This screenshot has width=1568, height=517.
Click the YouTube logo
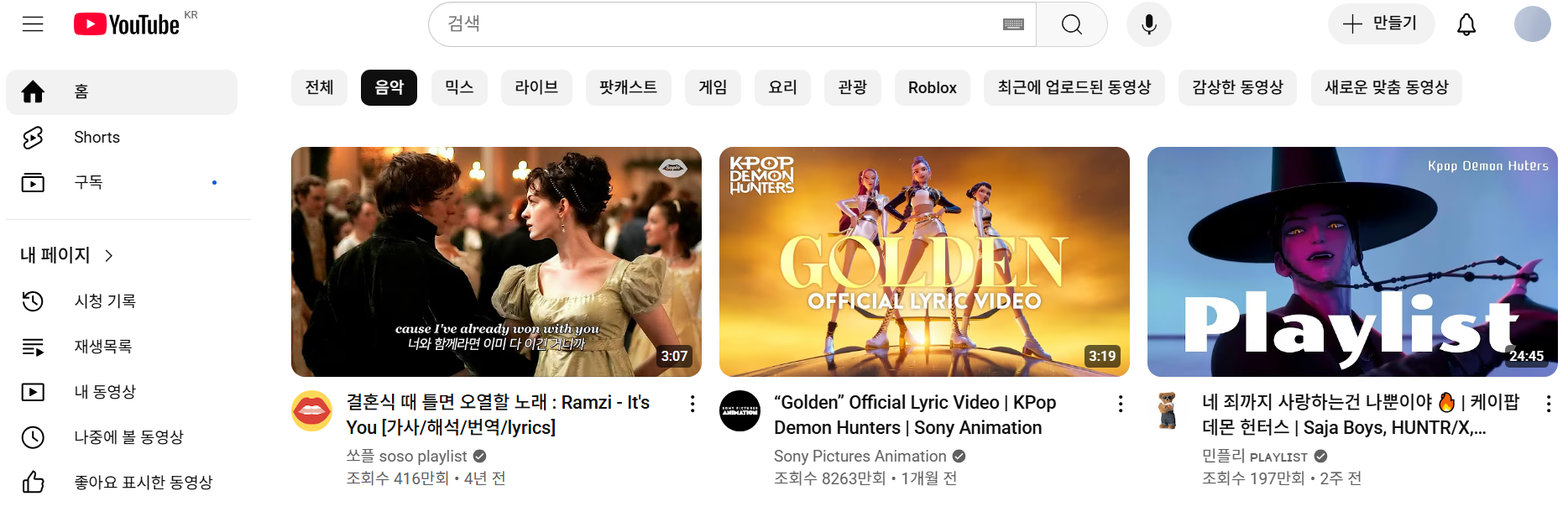point(127,23)
